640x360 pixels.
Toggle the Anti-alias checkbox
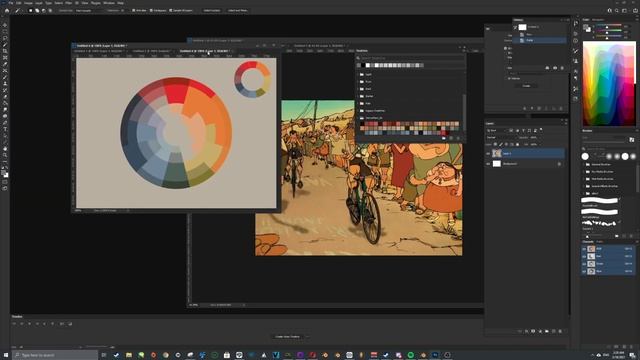tap(133, 11)
